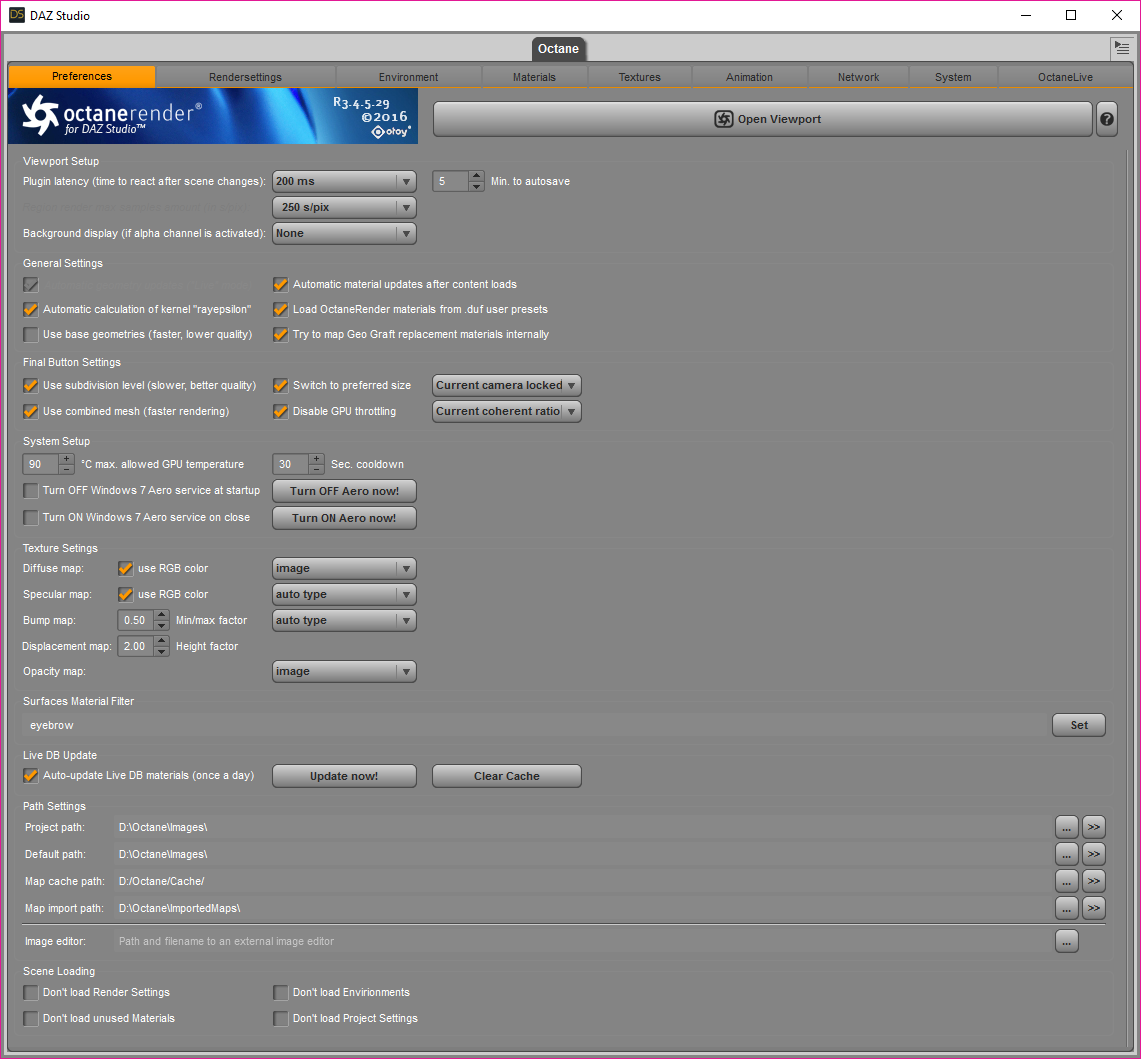Switch to the Rendersettings tab
This screenshot has height=1059, width=1141.
(245, 77)
